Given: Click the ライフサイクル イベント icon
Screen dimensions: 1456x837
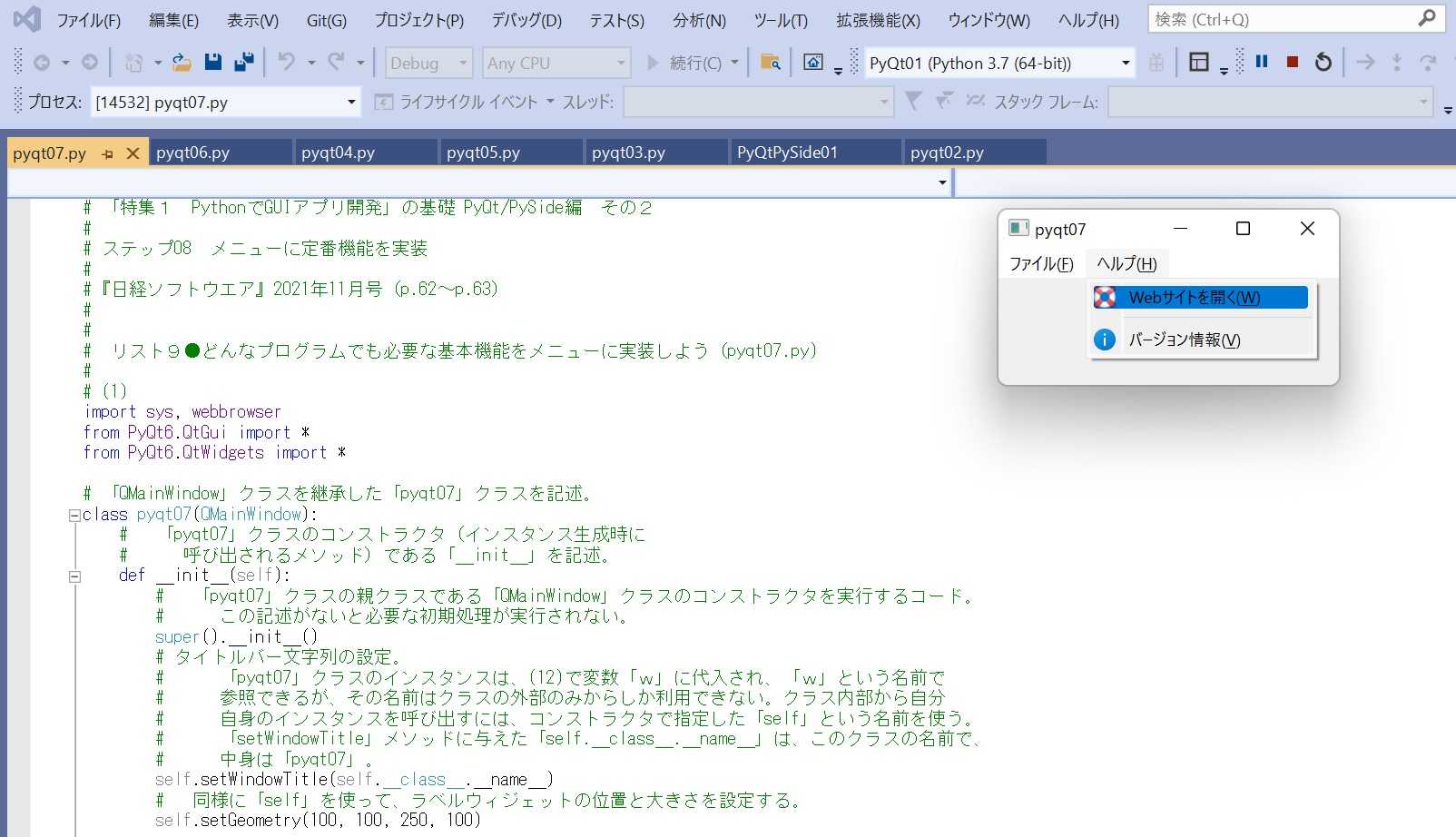Looking at the screenshot, I should 383,102.
